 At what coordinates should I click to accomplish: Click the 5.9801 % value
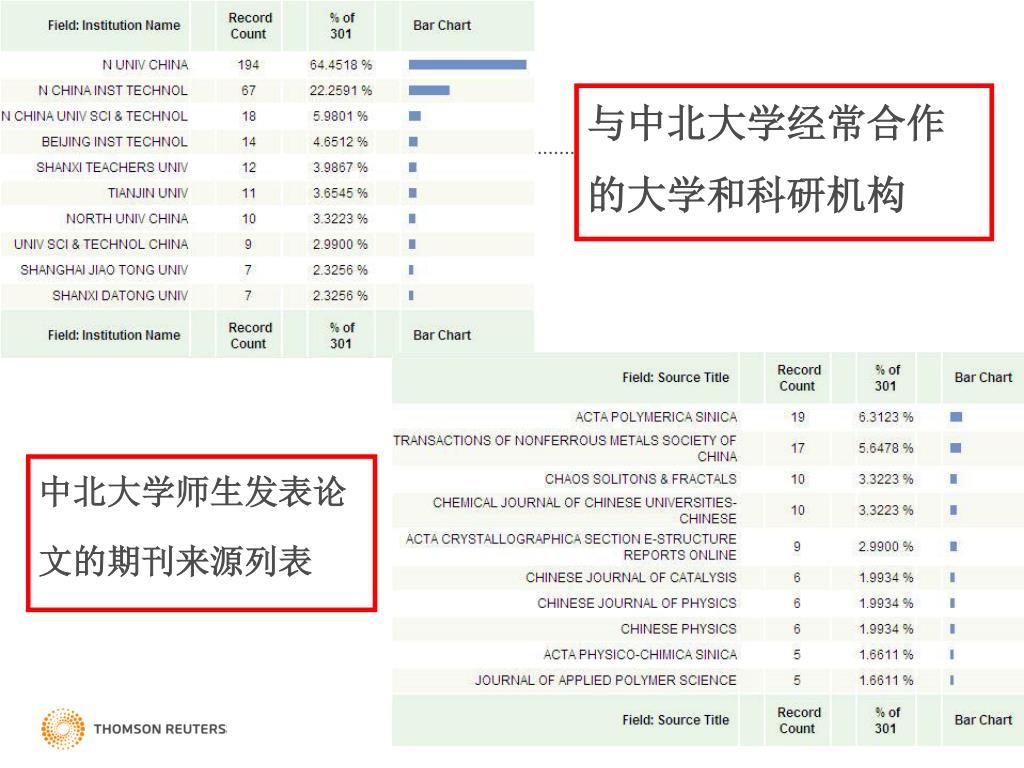click(x=340, y=116)
